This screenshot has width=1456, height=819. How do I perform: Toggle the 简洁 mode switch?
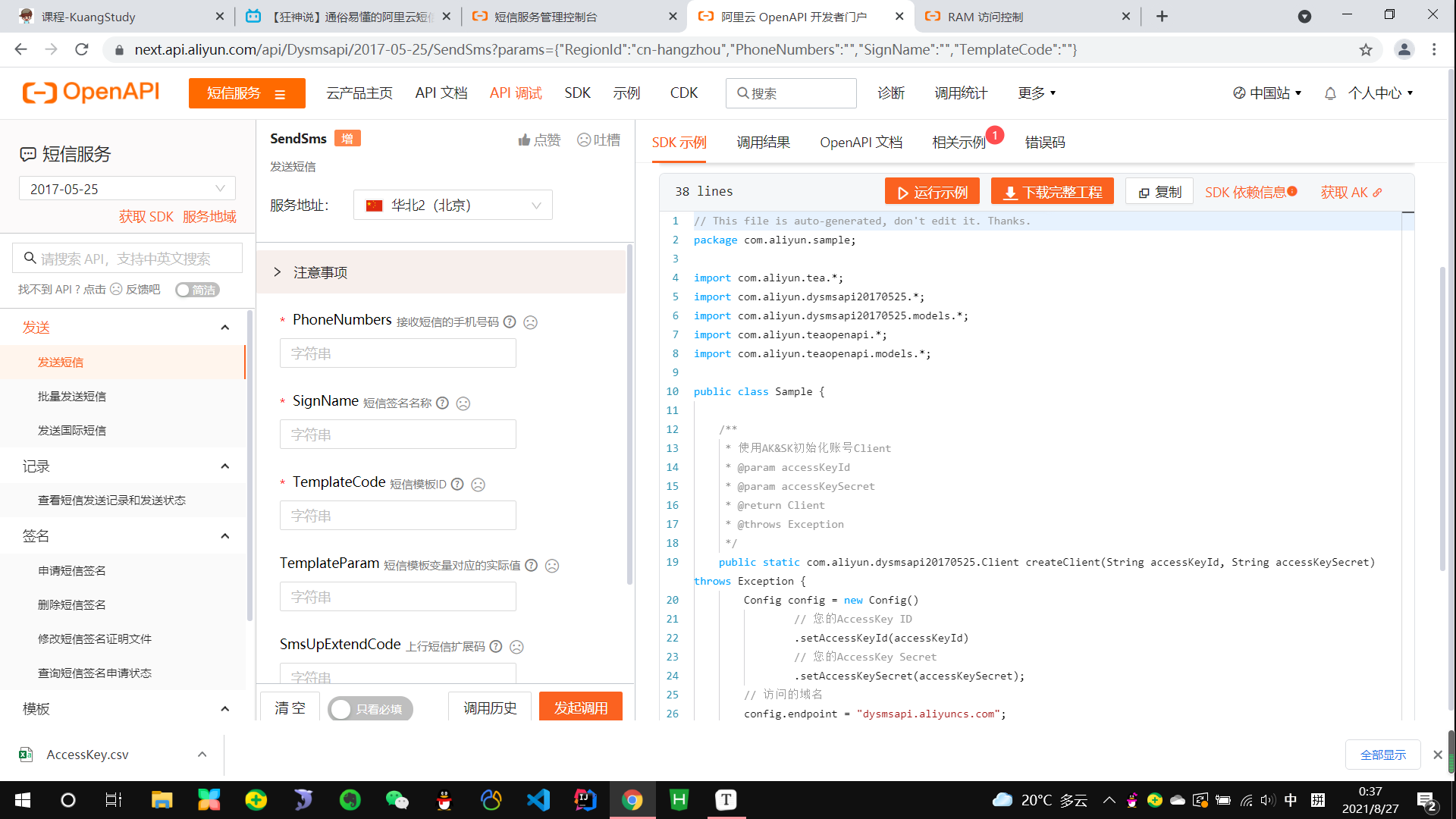[197, 290]
